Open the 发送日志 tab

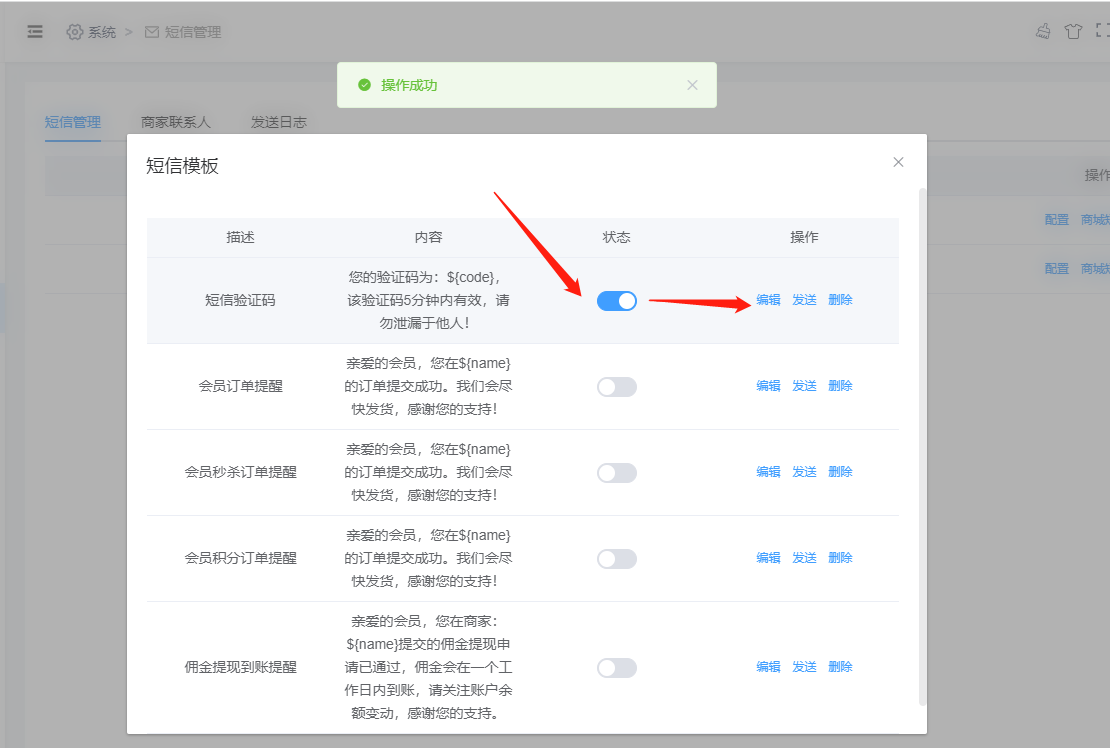(279, 122)
